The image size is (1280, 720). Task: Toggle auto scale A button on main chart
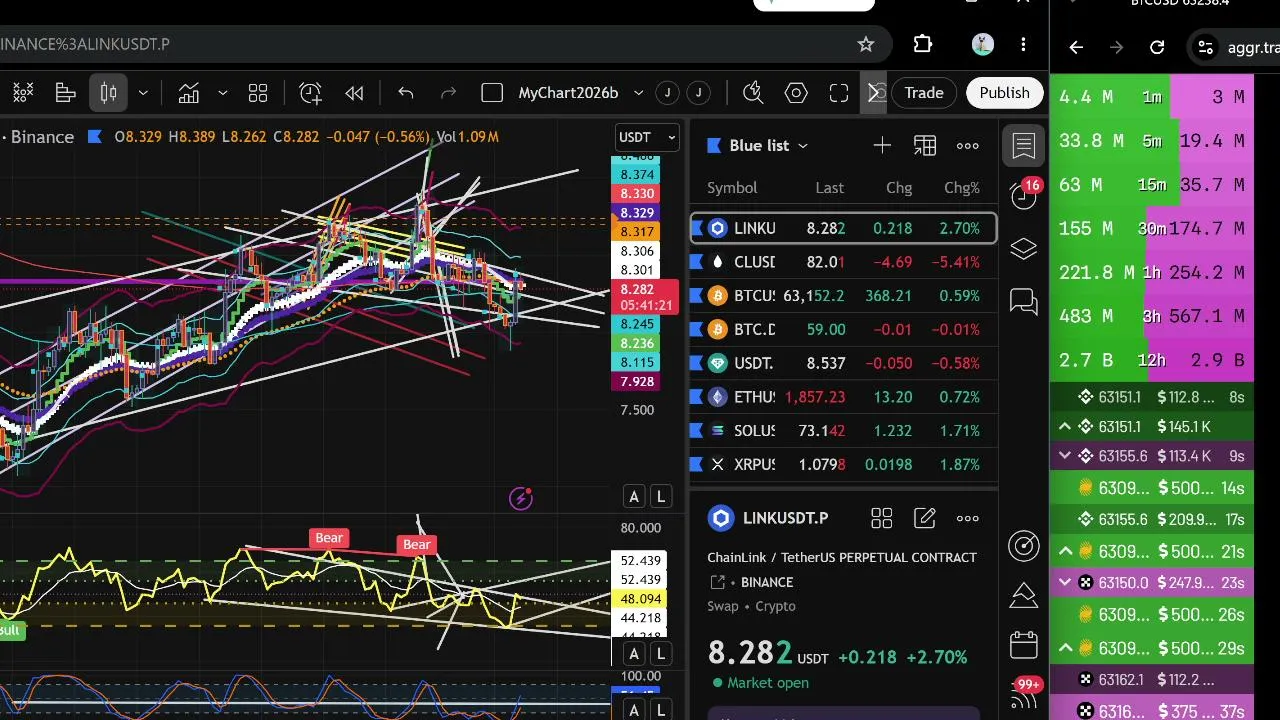(633, 496)
